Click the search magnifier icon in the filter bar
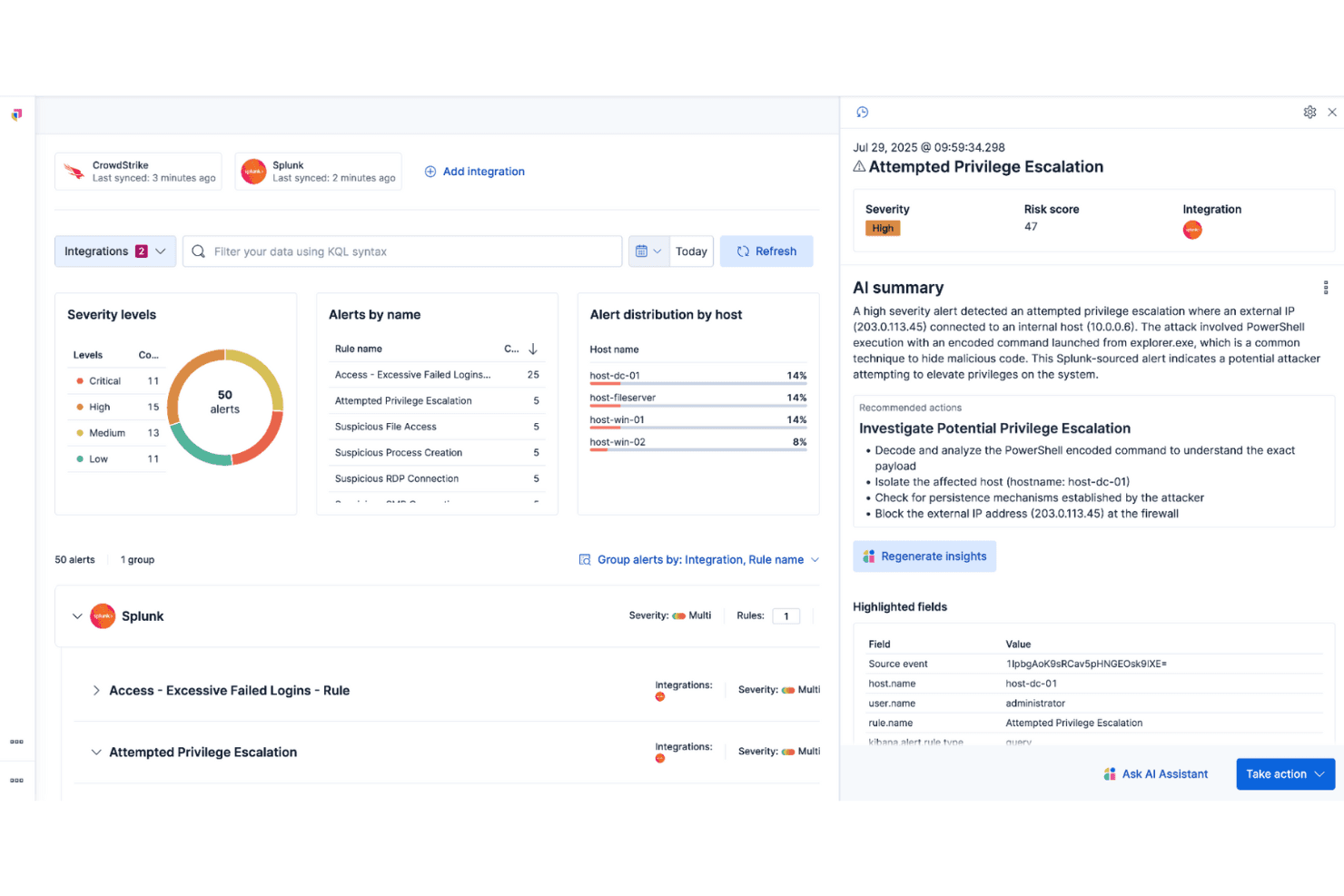Screen dimensions: 1344x896 click(198, 251)
